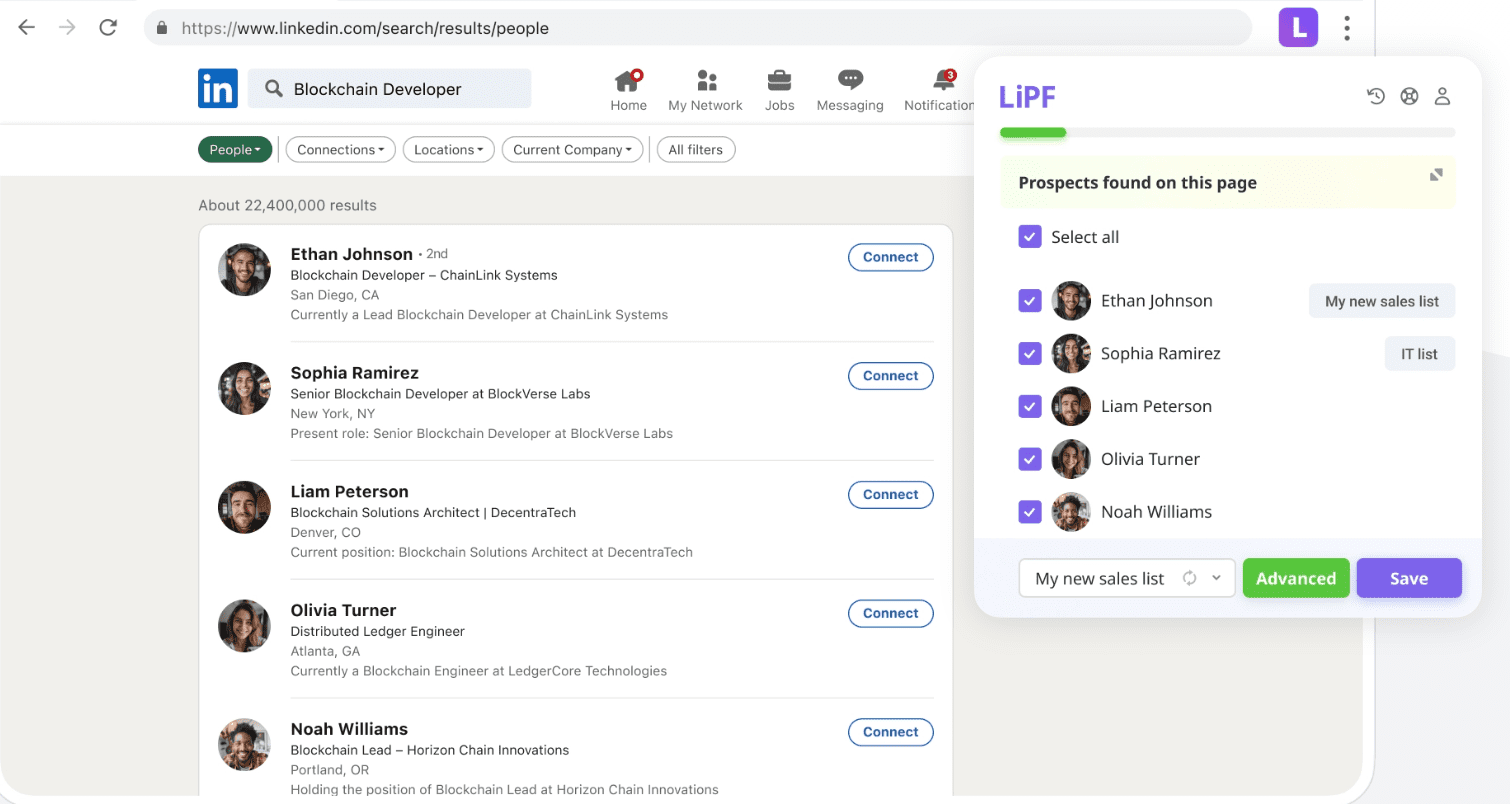The width and height of the screenshot is (1510, 804).
Task: Connect with Sophia Ramirez
Action: 890,376
